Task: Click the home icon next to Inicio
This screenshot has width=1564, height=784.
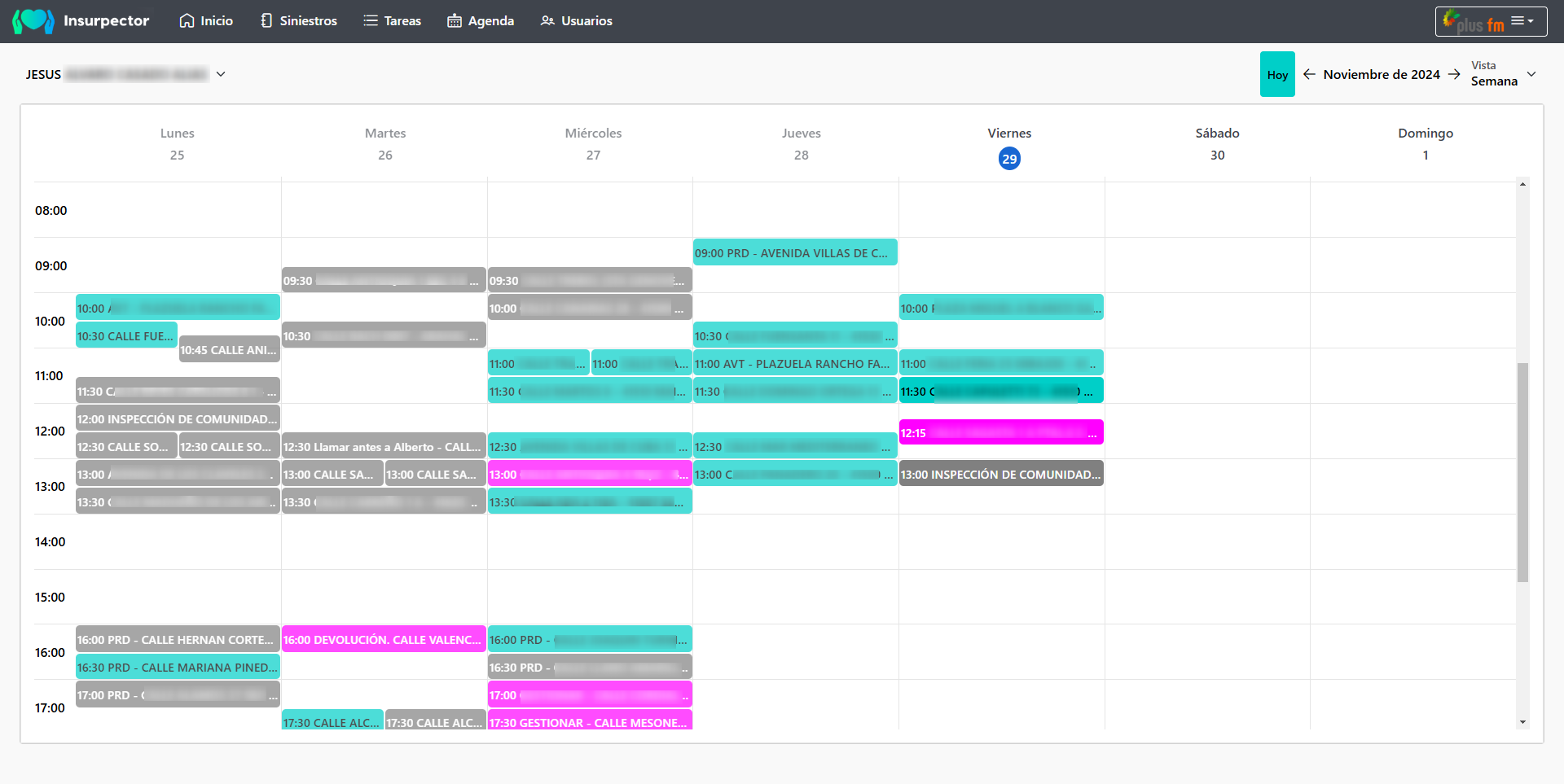Action: pos(187,20)
